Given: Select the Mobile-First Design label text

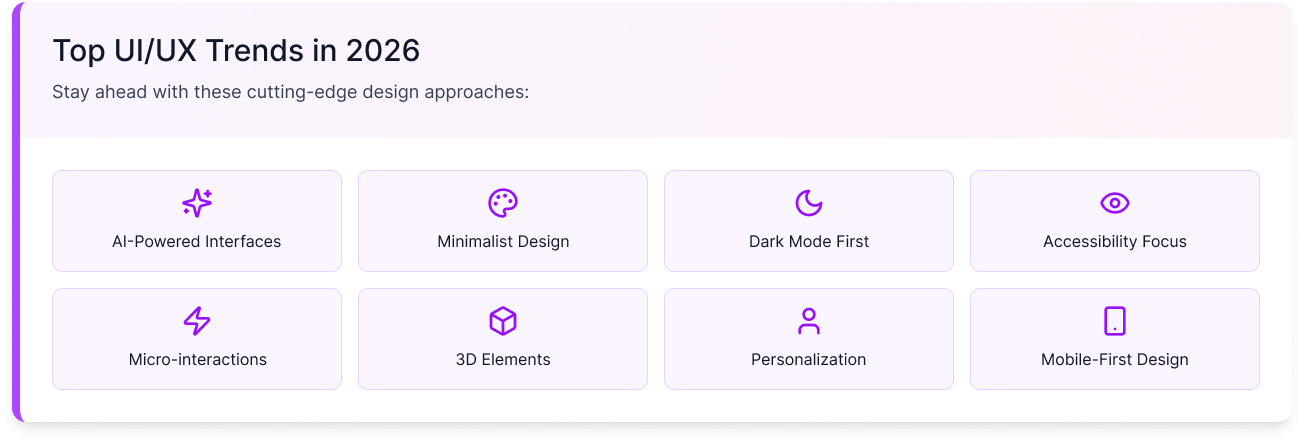Looking at the screenshot, I should point(1115,359).
